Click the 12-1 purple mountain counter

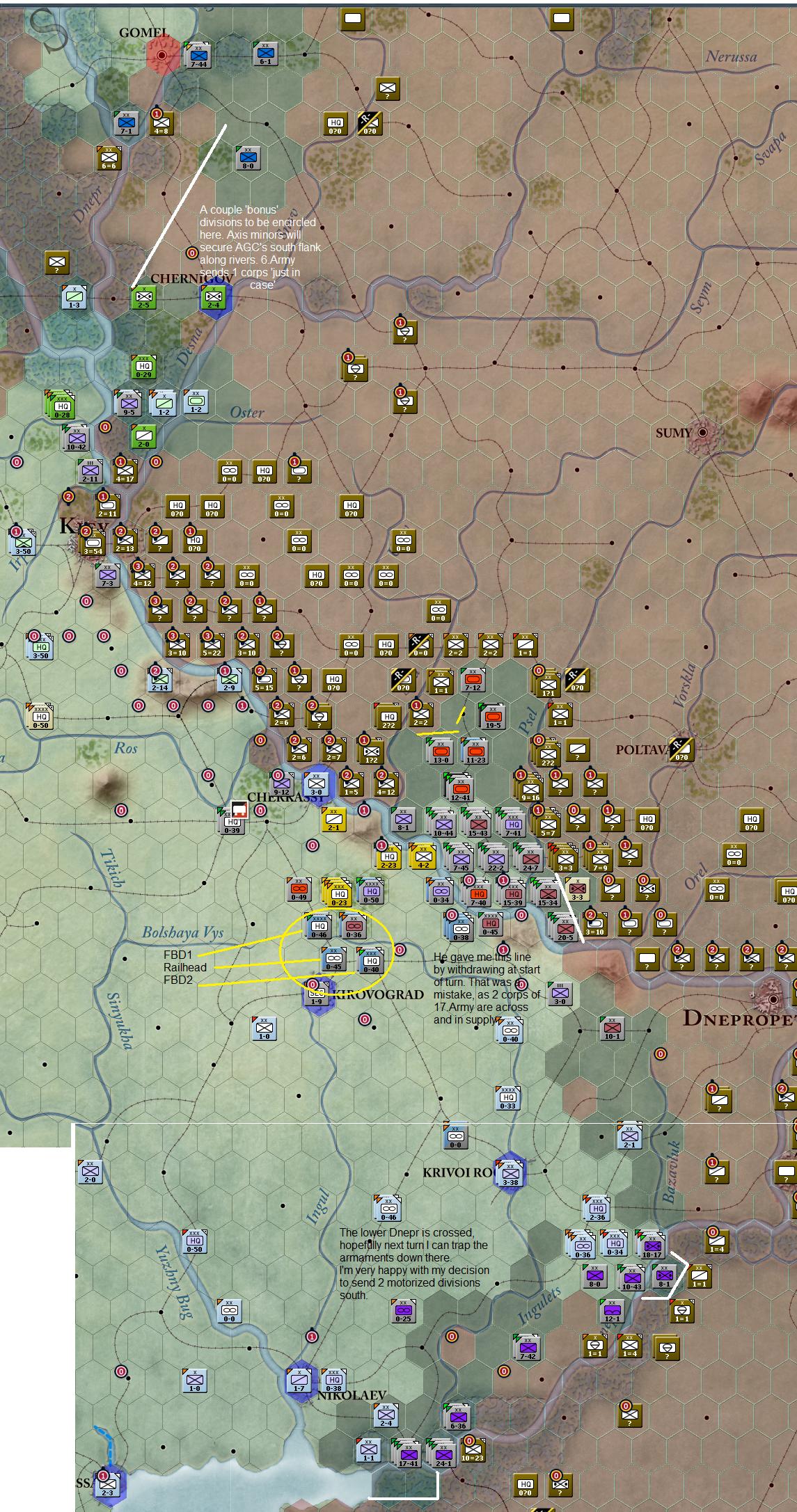pos(613,1310)
